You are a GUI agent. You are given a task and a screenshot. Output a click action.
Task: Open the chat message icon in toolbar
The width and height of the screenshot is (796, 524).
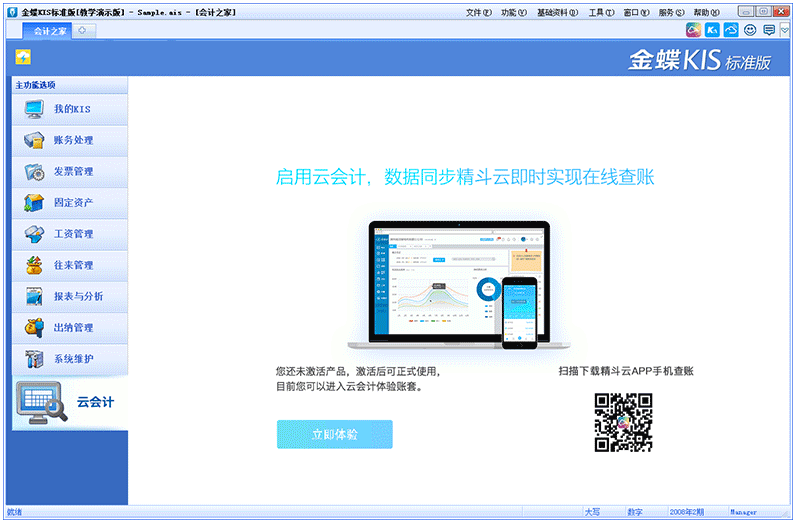(769, 31)
